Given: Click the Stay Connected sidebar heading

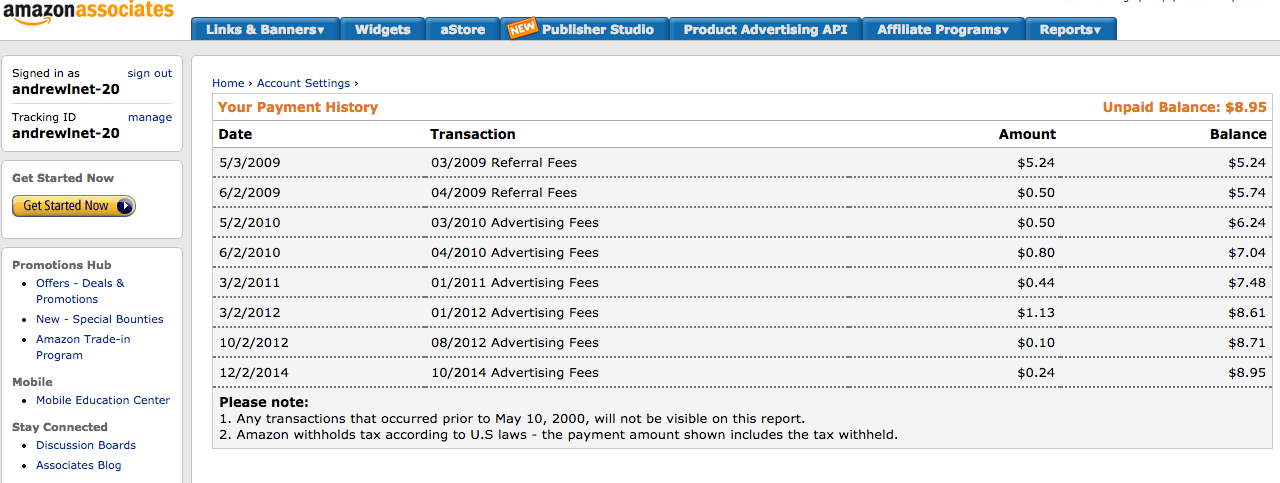Looking at the screenshot, I should [60, 427].
